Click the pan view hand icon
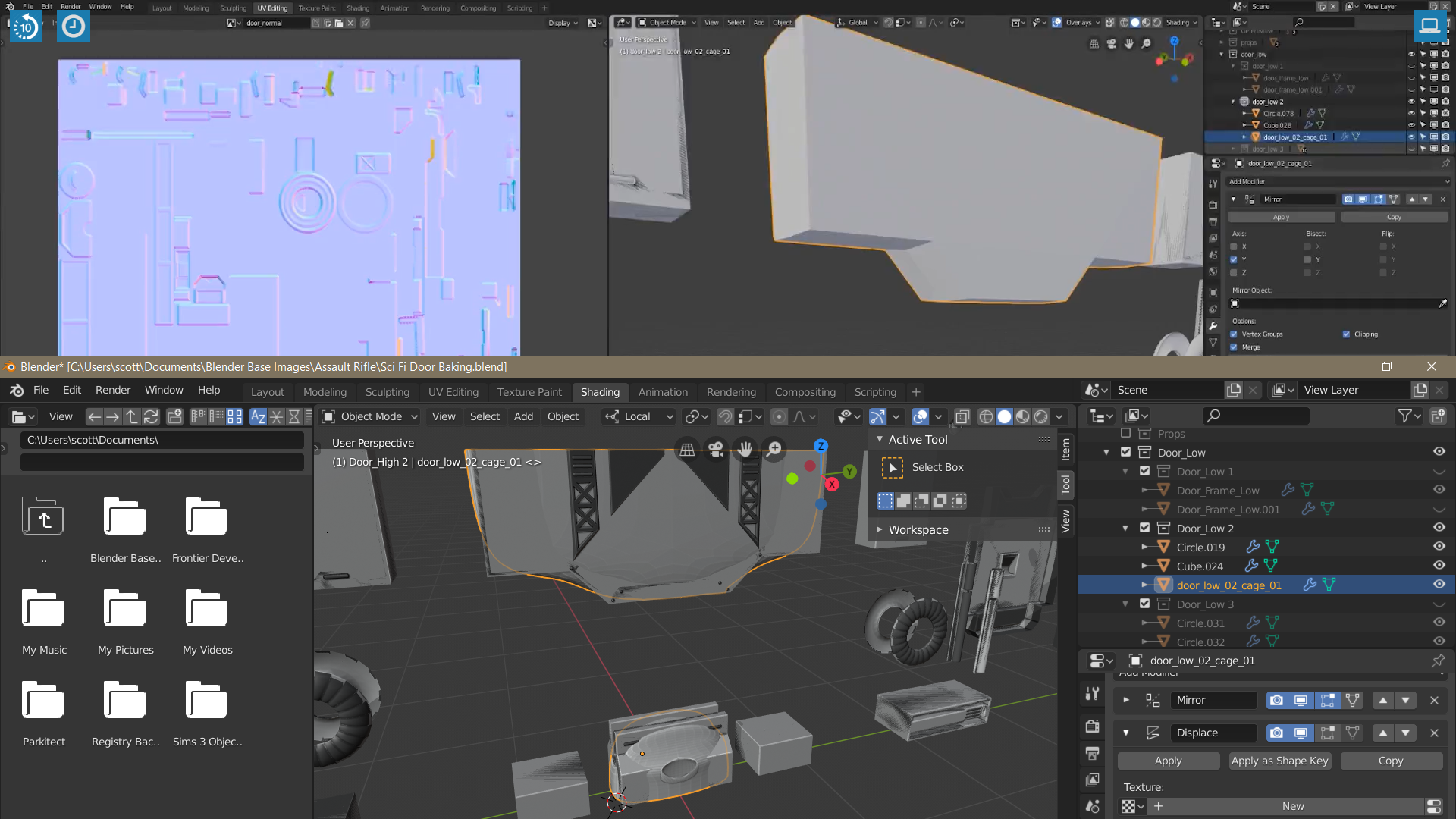The width and height of the screenshot is (1456, 819). click(x=745, y=449)
